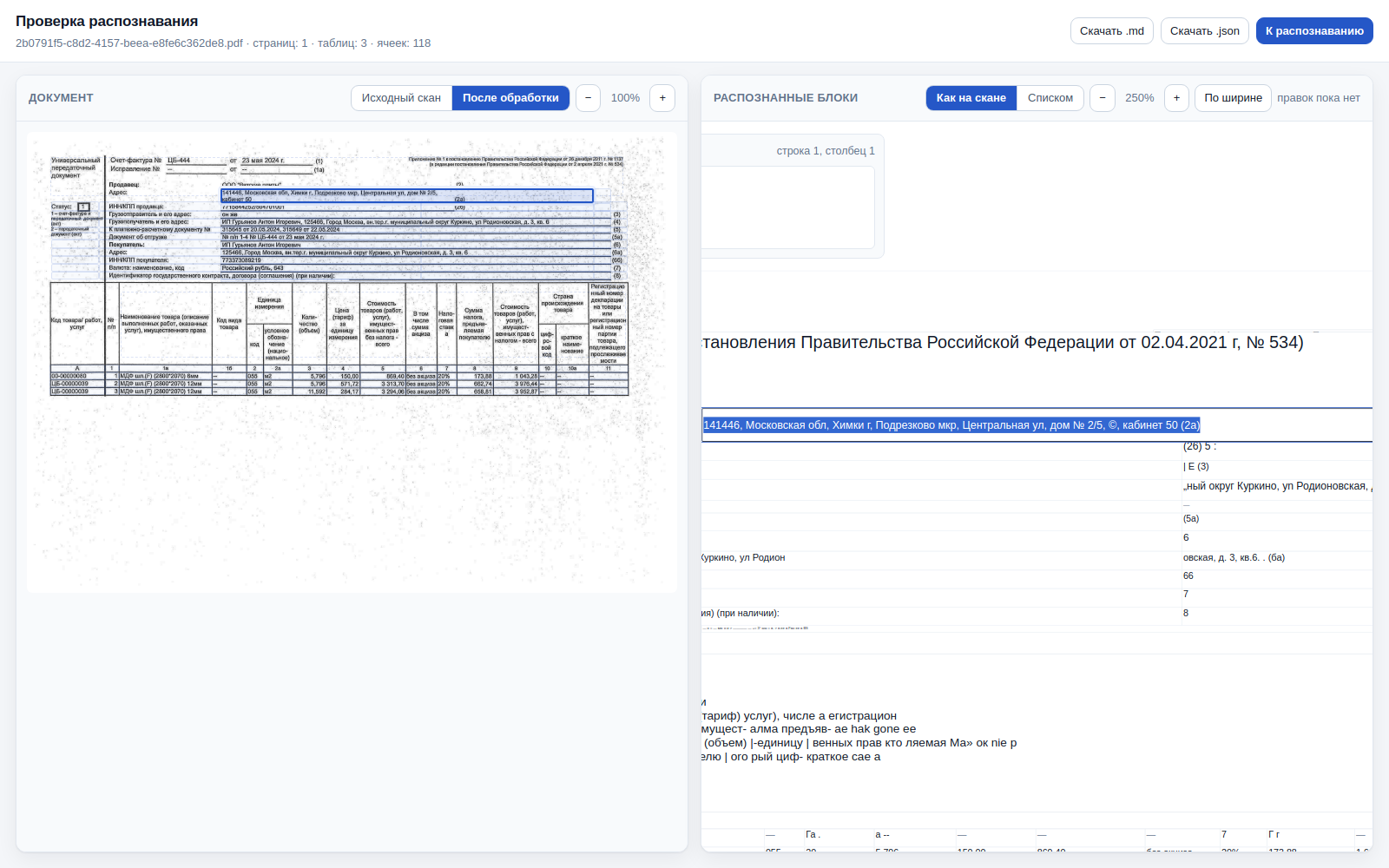Click the highlighted address text block
This screenshot has height=868, width=1389.
click(951, 425)
